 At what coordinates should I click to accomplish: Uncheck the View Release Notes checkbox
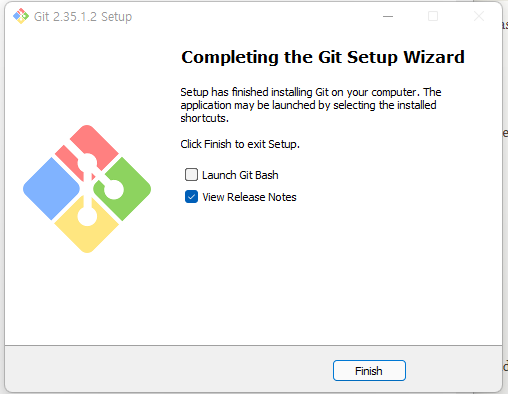[x=191, y=197]
